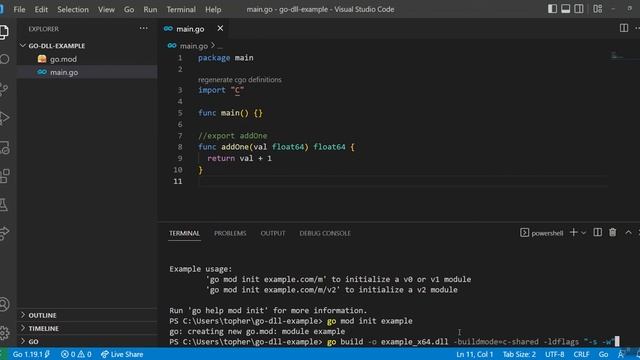Open the View menu

106,9
